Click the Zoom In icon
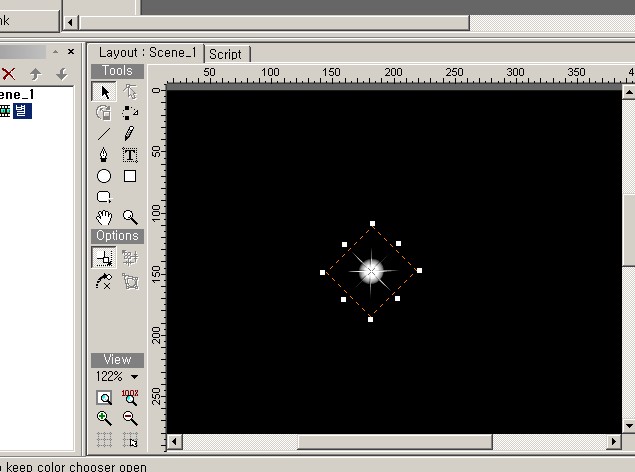Screen dimensions: 635x472 pyautogui.click(x=104, y=418)
